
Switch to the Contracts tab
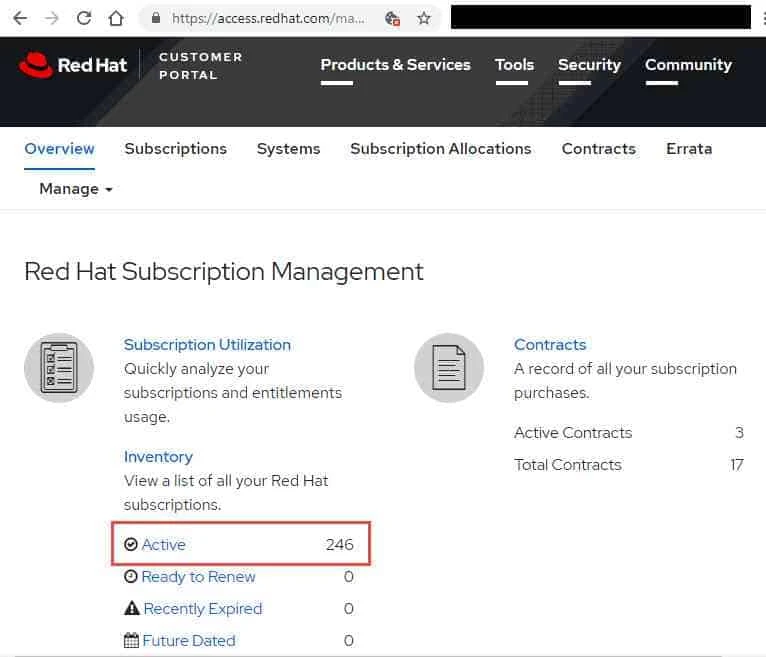coord(598,148)
